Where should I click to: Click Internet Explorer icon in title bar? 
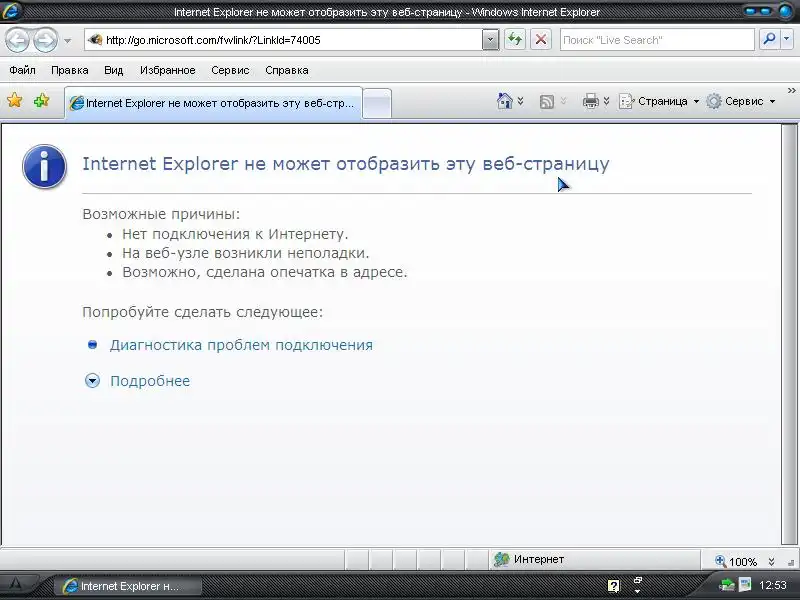(x=12, y=11)
